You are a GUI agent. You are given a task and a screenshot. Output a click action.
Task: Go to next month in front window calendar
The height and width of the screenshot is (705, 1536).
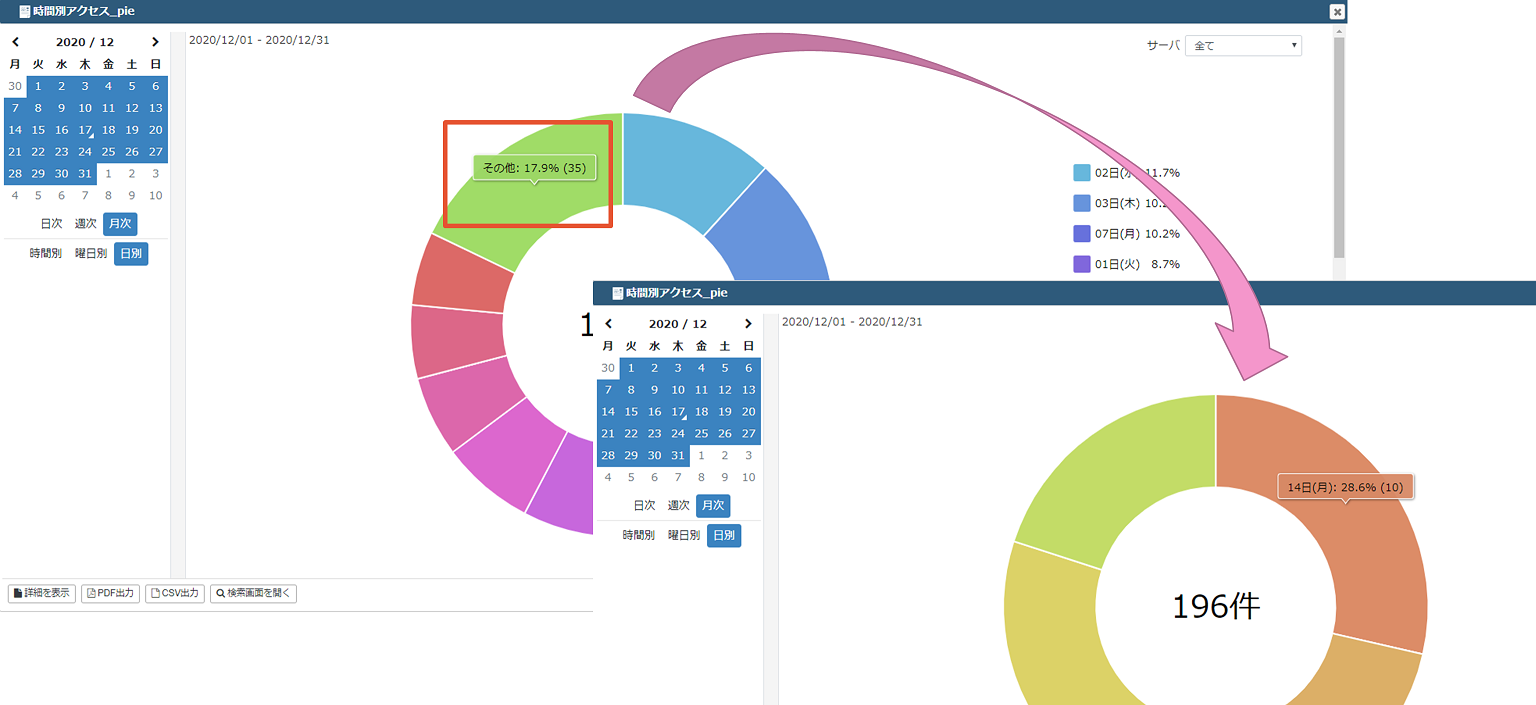click(748, 324)
